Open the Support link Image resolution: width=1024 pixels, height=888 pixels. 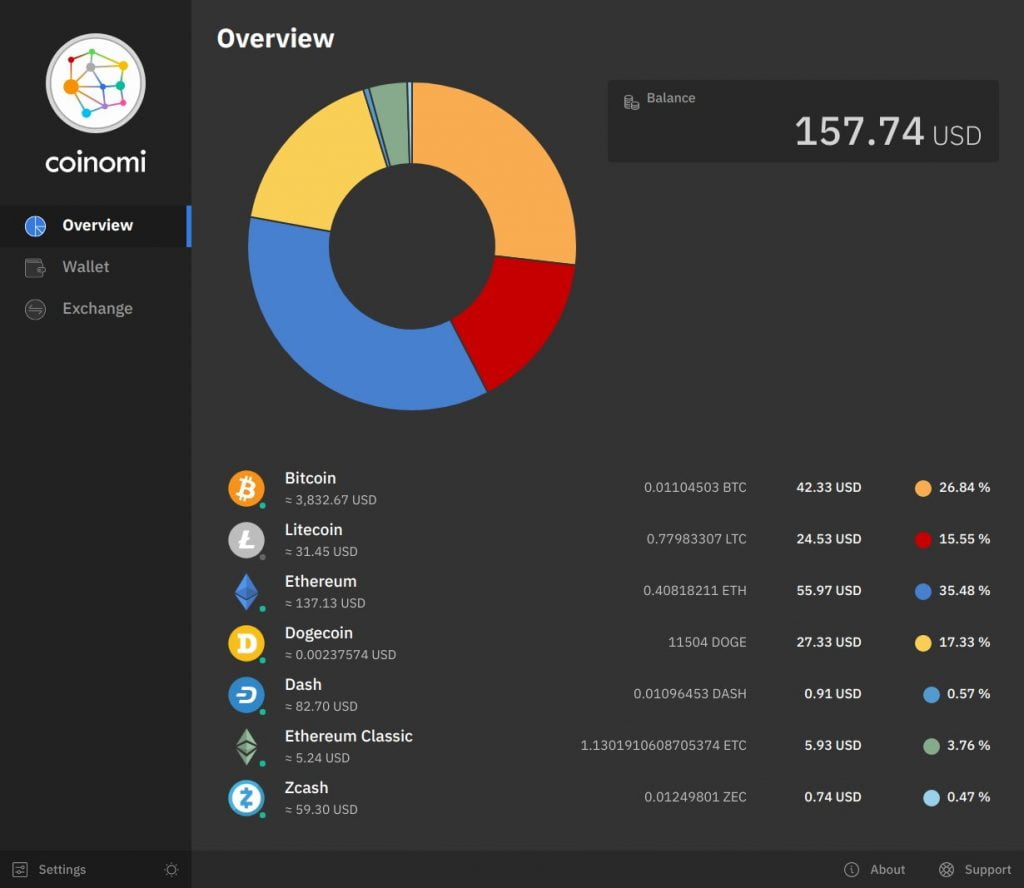pos(975,869)
